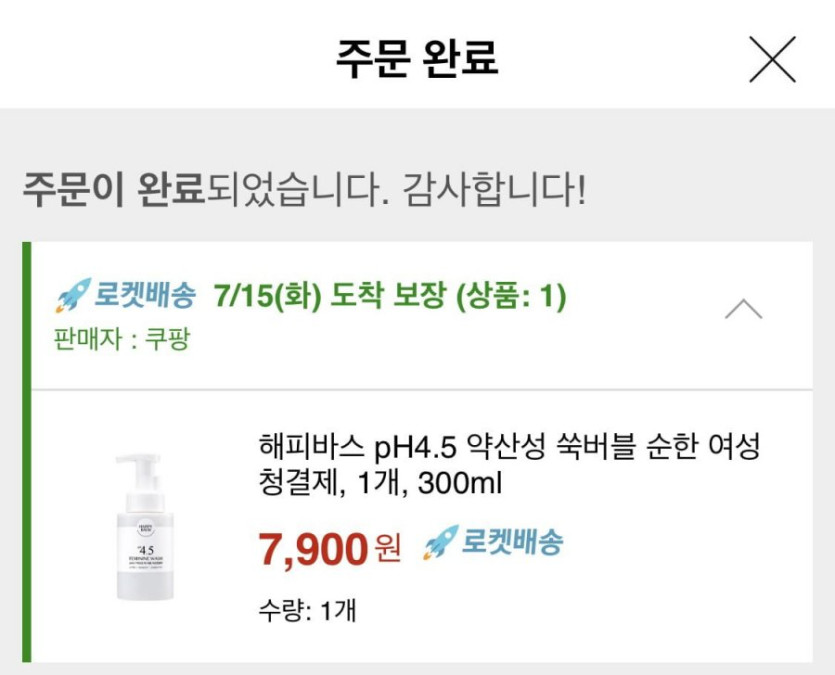
Task: Collapse the 로켓배송 order section chevron
Action: [x=743, y=310]
